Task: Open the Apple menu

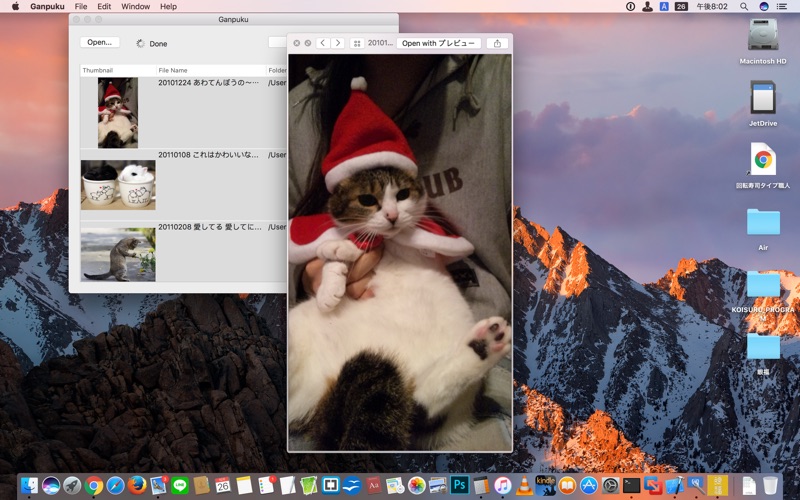Action: [x=15, y=7]
